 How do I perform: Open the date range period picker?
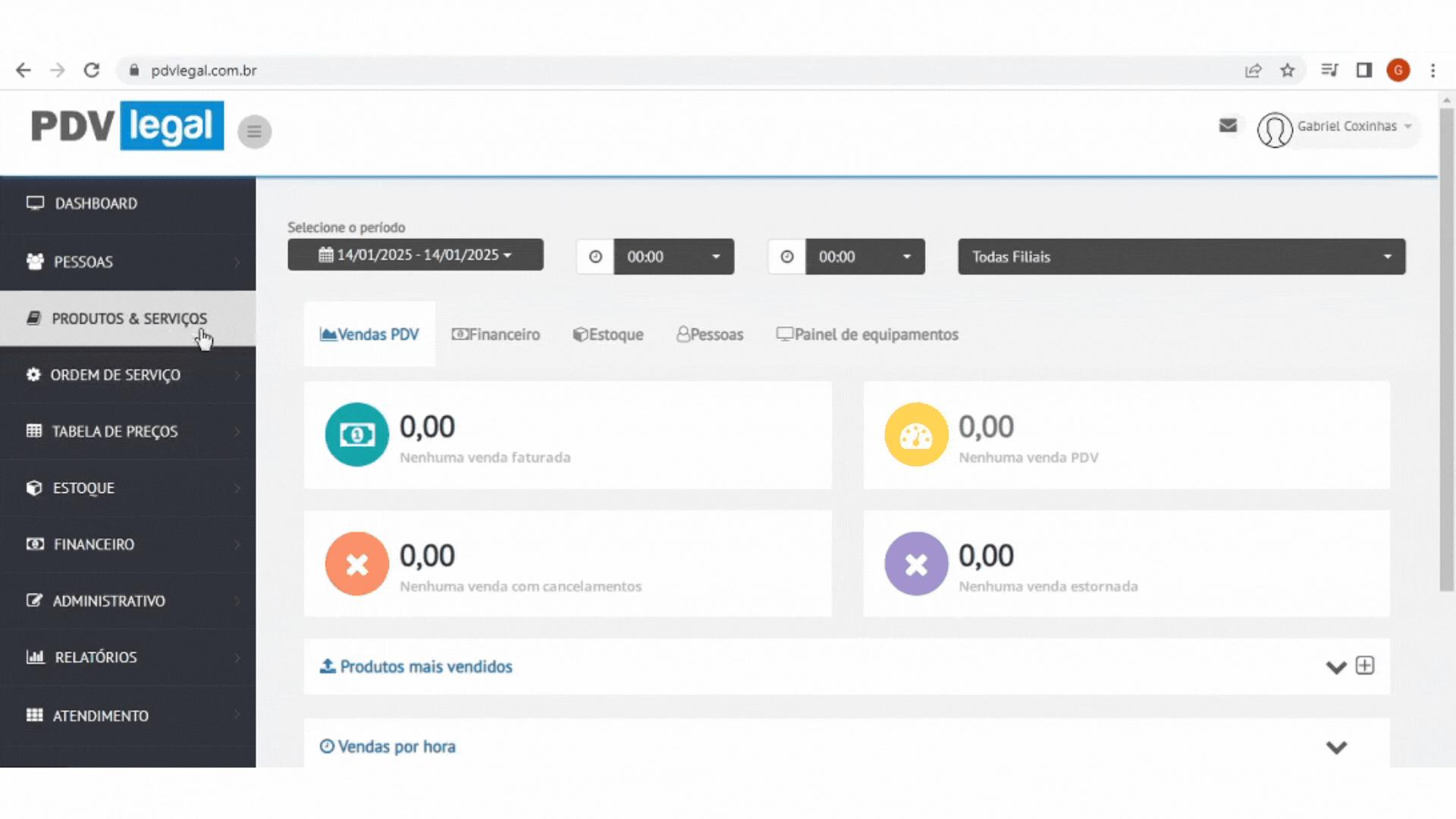click(x=415, y=255)
